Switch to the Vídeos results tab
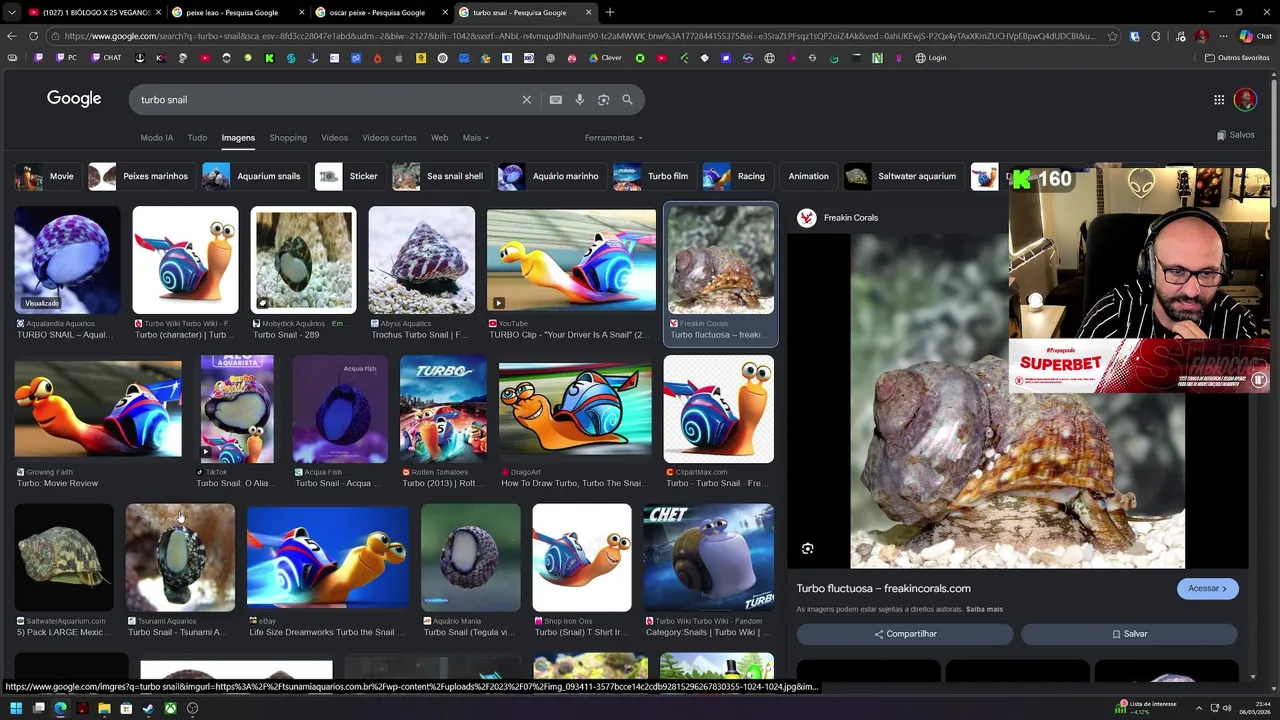This screenshot has width=1280, height=720. tap(334, 137)
